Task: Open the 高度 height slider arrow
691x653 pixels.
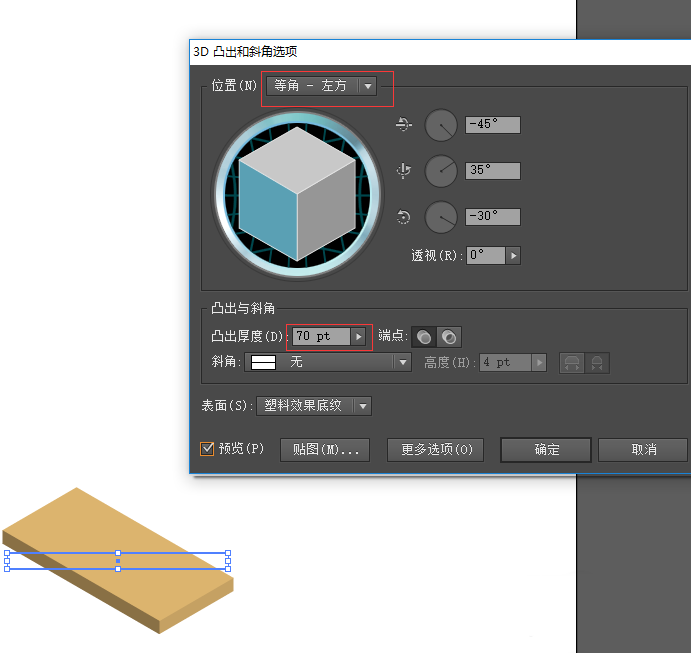Action: (x=539, y=363)
